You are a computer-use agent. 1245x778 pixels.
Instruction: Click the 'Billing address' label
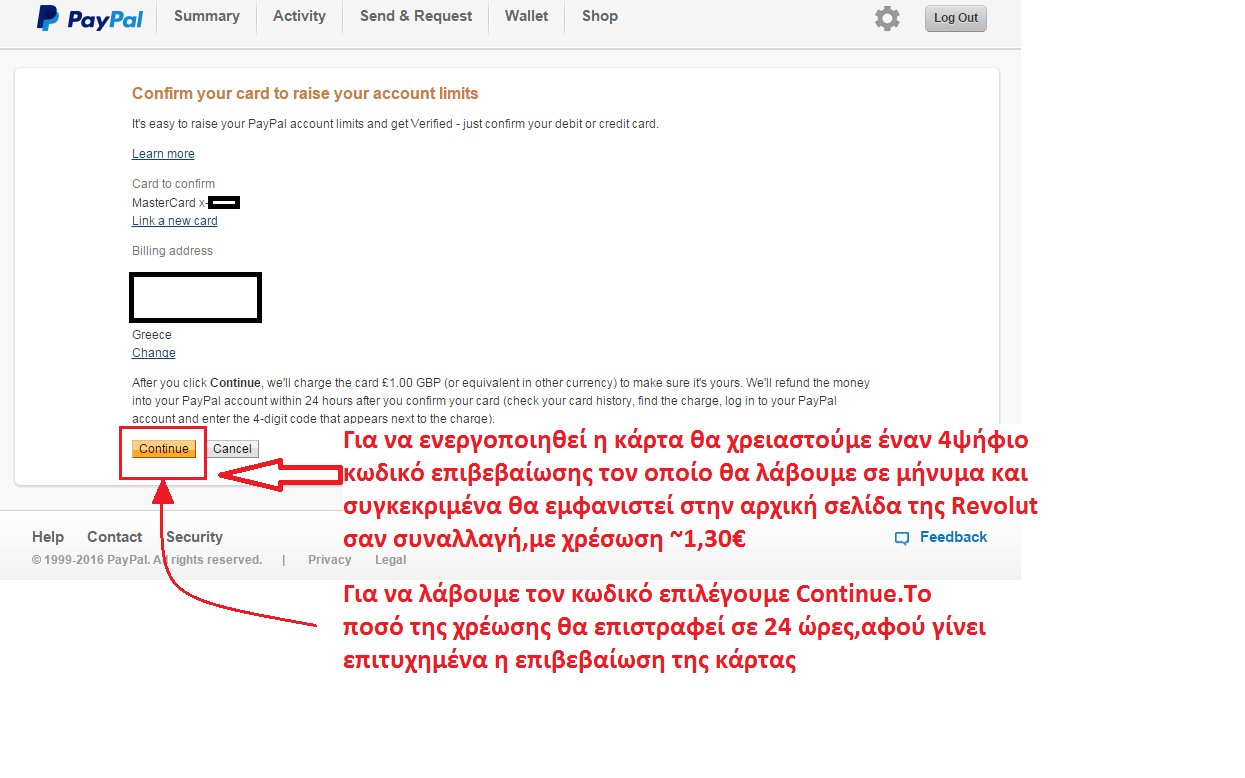[x=172, y=251]
